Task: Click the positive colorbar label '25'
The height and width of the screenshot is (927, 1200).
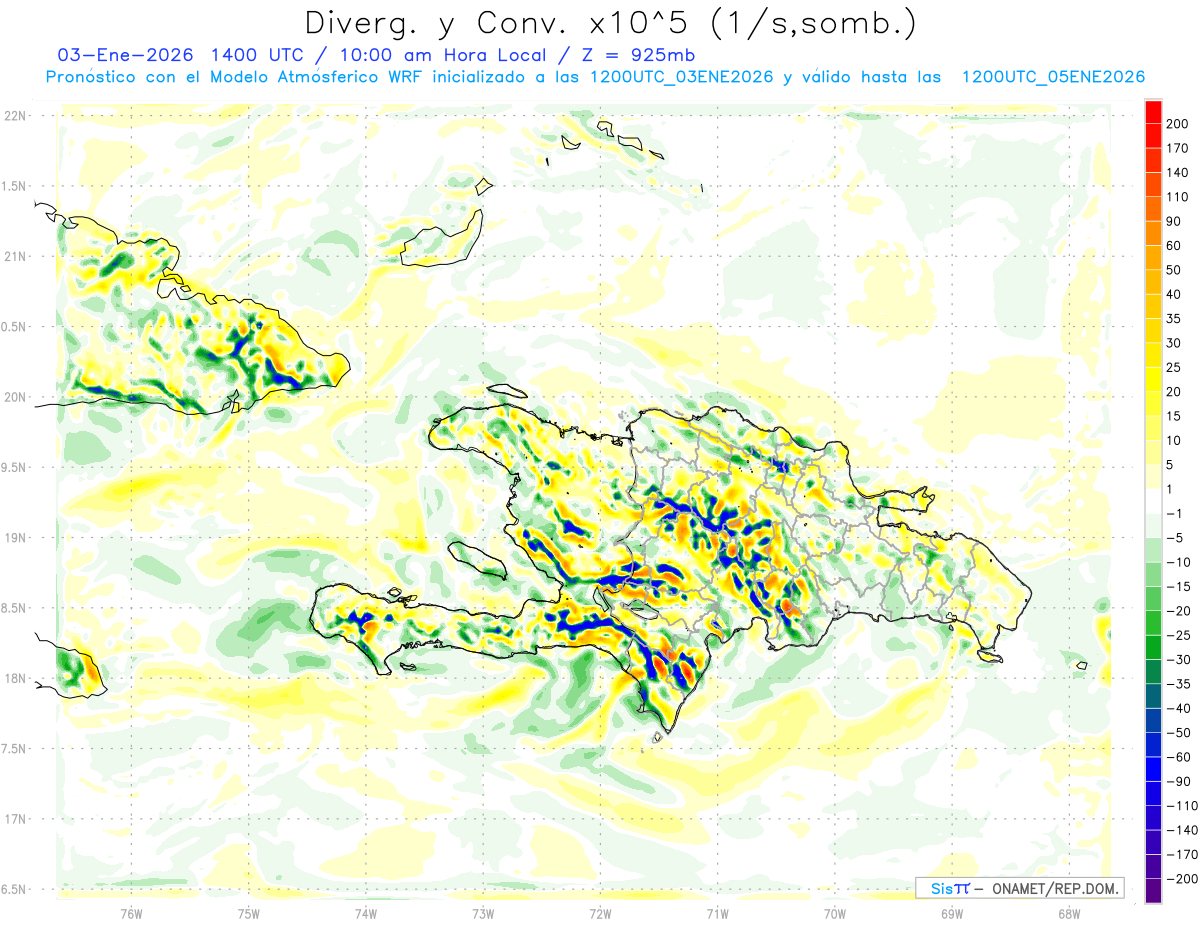Action: pos(1175,368)
